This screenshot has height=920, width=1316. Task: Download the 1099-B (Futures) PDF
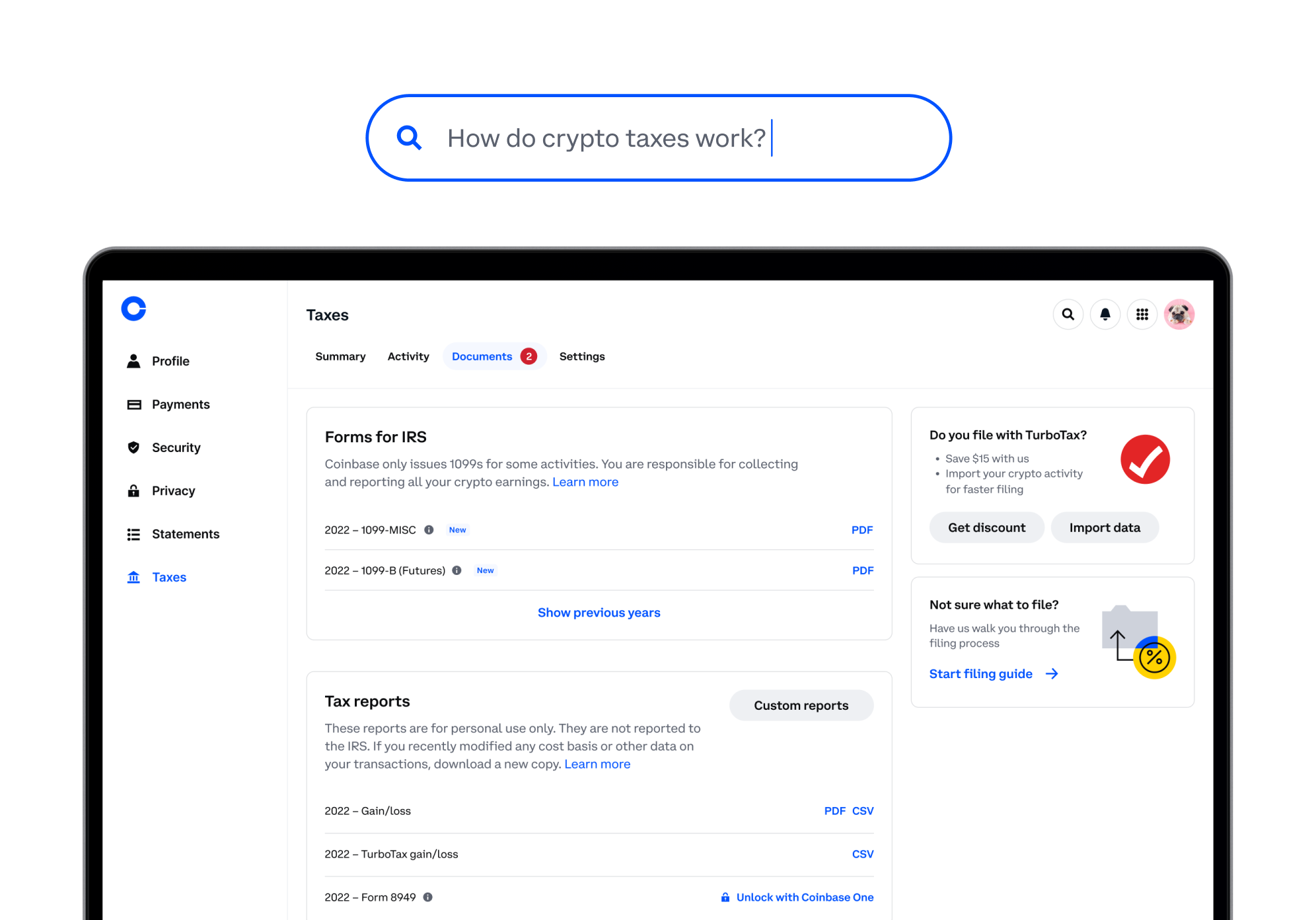(x=863, y=570)
